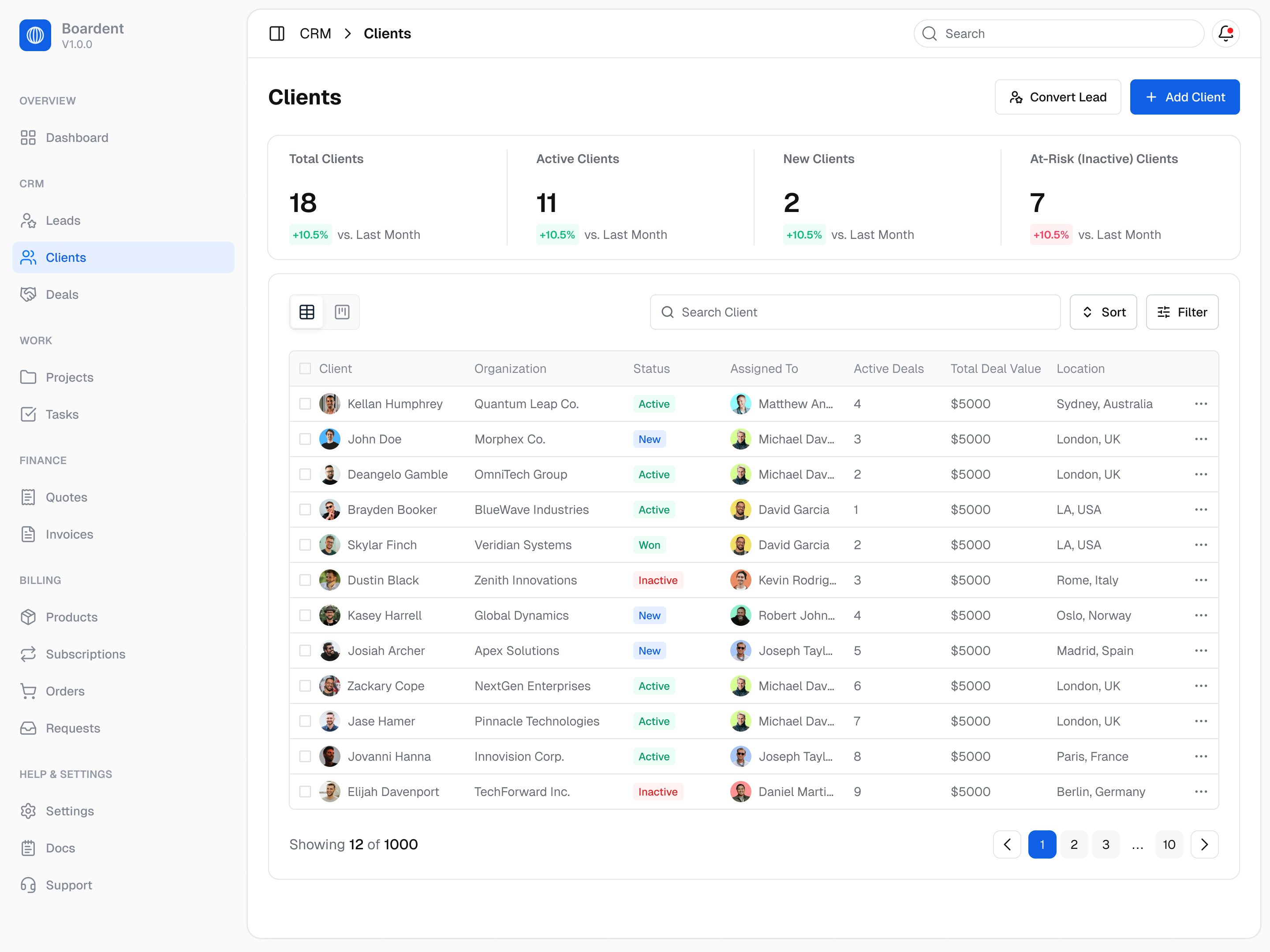Image resolution: width=1270 pixels, height=952 pixels.
Task: Open row actions for Elijah Davenport
Action: click(x=1201, y=792)
